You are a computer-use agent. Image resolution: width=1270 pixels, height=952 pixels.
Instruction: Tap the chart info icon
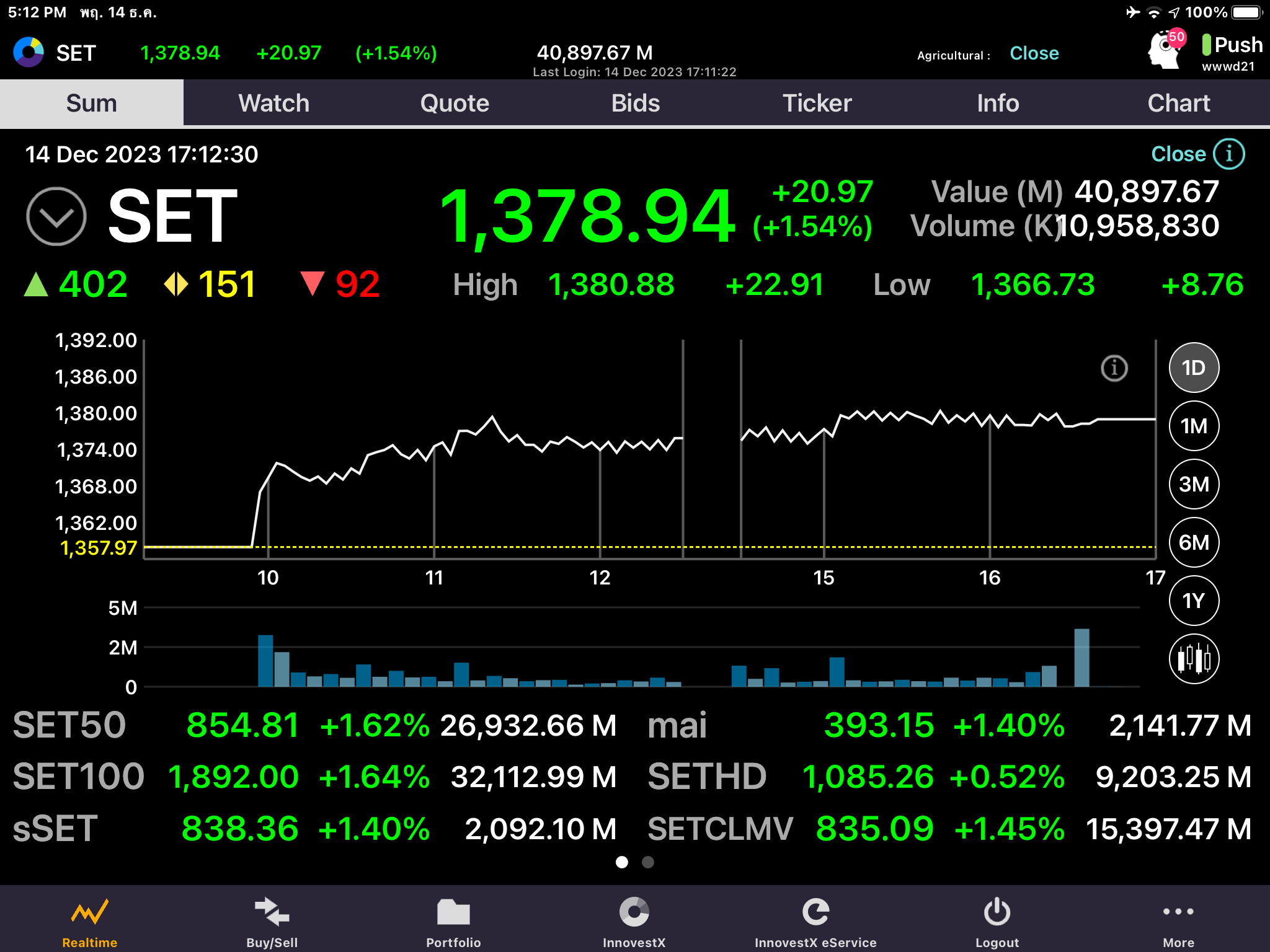coord(1114,368)
